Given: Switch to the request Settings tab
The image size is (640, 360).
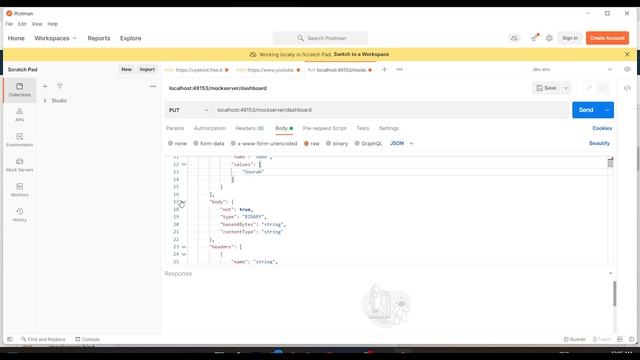Looking at the screenshot, I should [389, 128].
